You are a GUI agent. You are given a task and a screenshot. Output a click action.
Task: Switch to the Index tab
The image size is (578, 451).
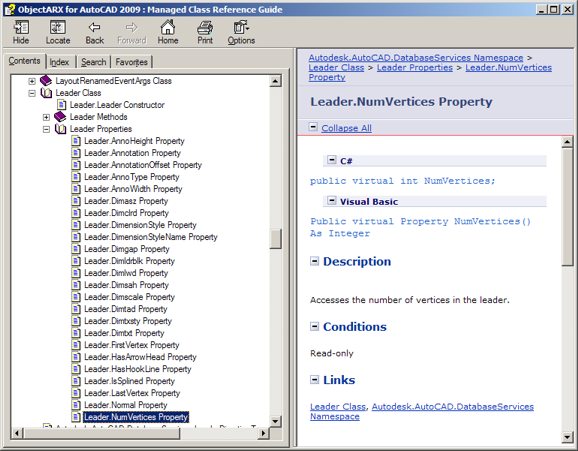pyautogui.click(x=59, y=62)
